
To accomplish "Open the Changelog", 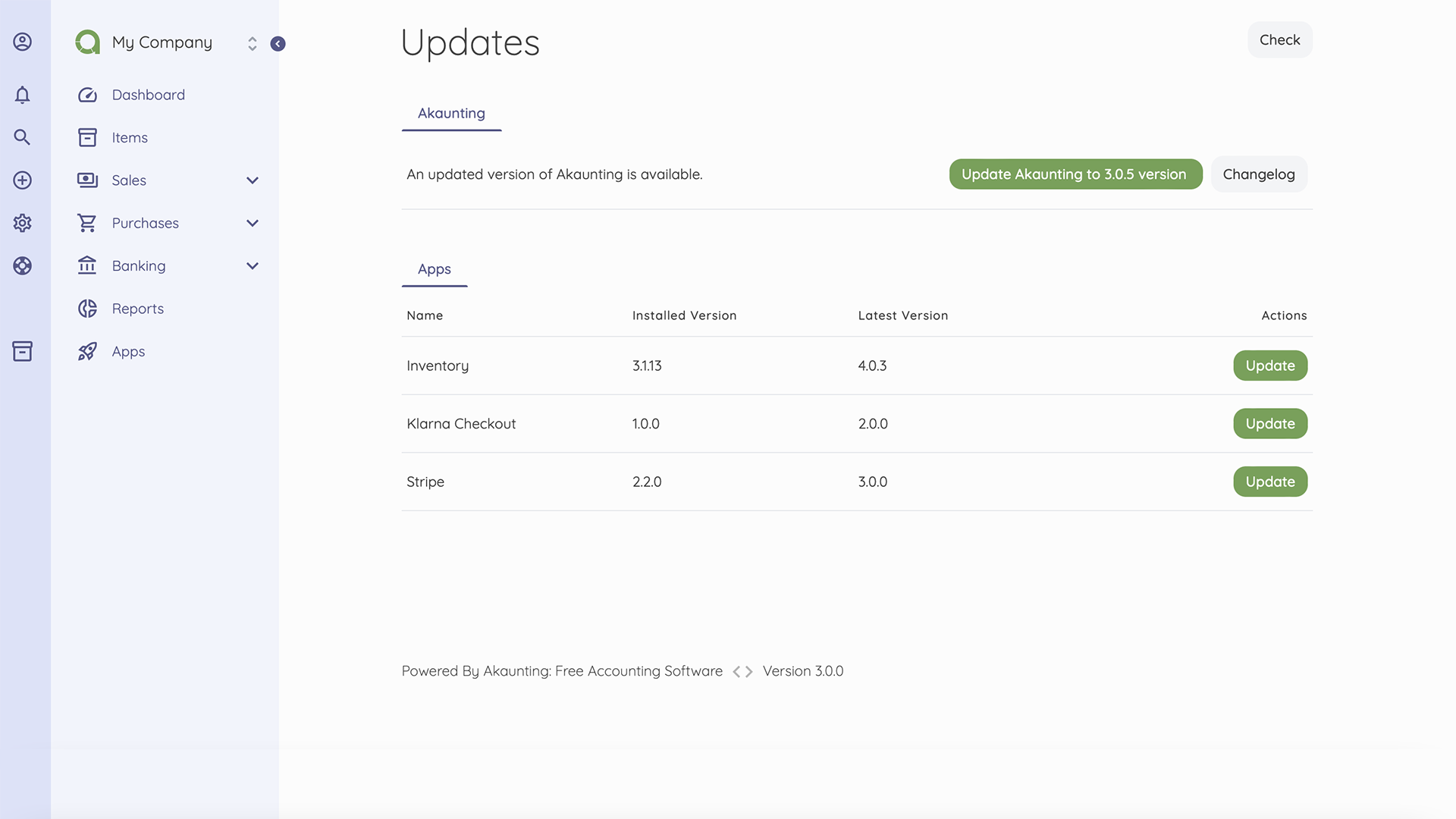I will pos(1259,174).
